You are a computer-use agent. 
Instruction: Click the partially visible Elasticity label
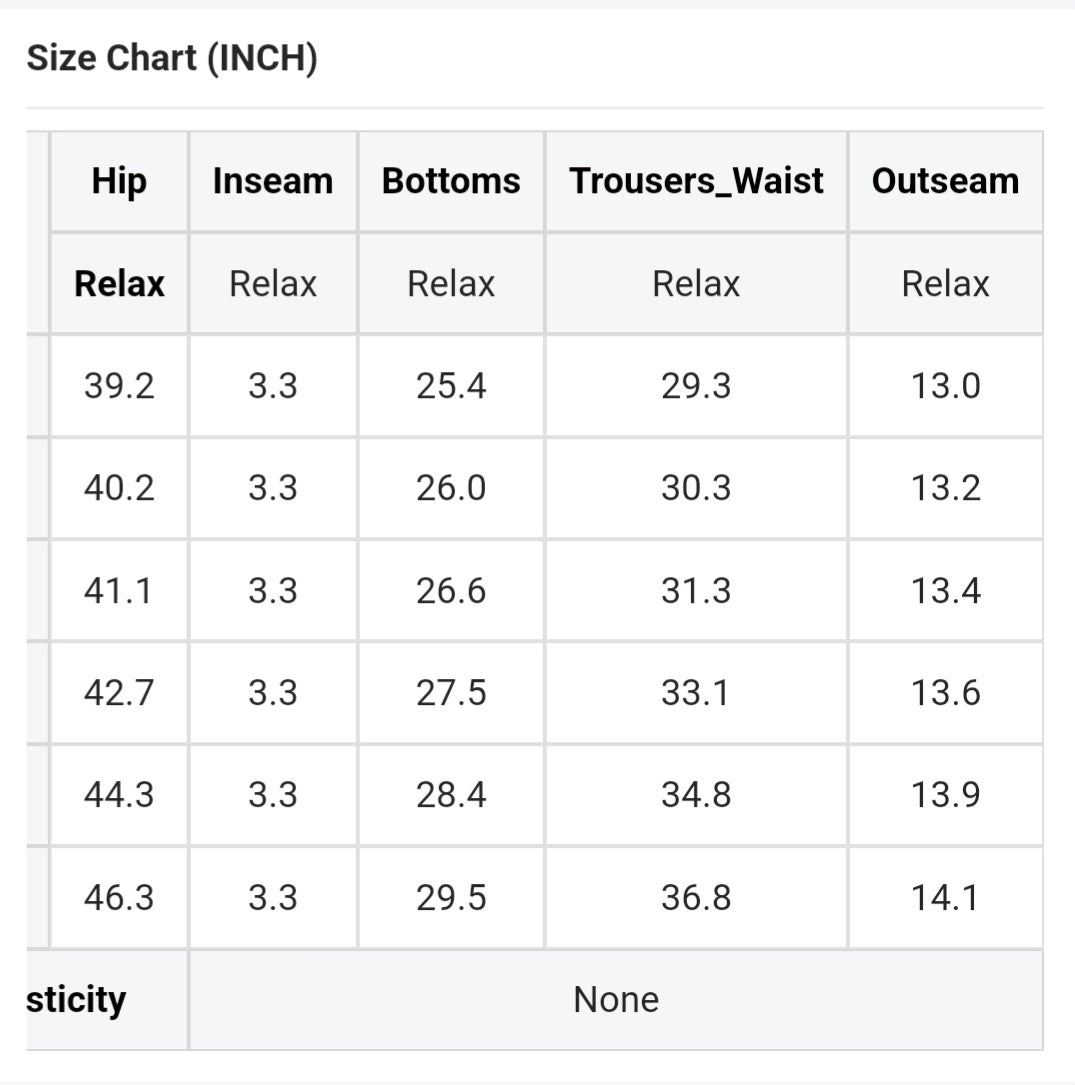click(x=77, y=1000)
